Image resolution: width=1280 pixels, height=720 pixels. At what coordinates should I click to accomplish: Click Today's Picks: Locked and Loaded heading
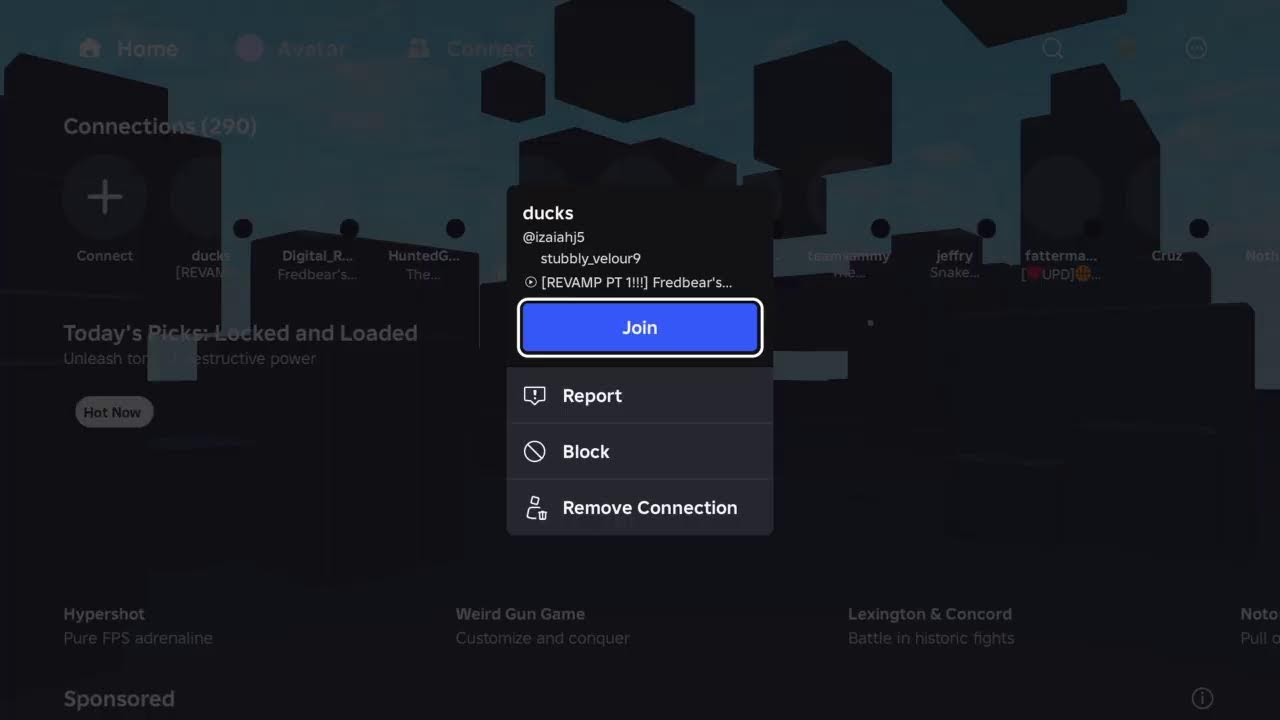click(x=240, y=333)
